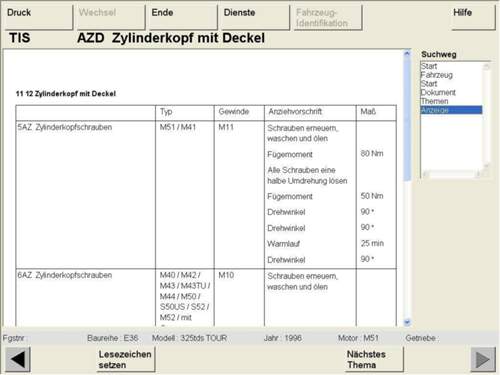Click Suchweg list scroll-up arrow
Screen dimensions: 500x375
pos(486,67)
